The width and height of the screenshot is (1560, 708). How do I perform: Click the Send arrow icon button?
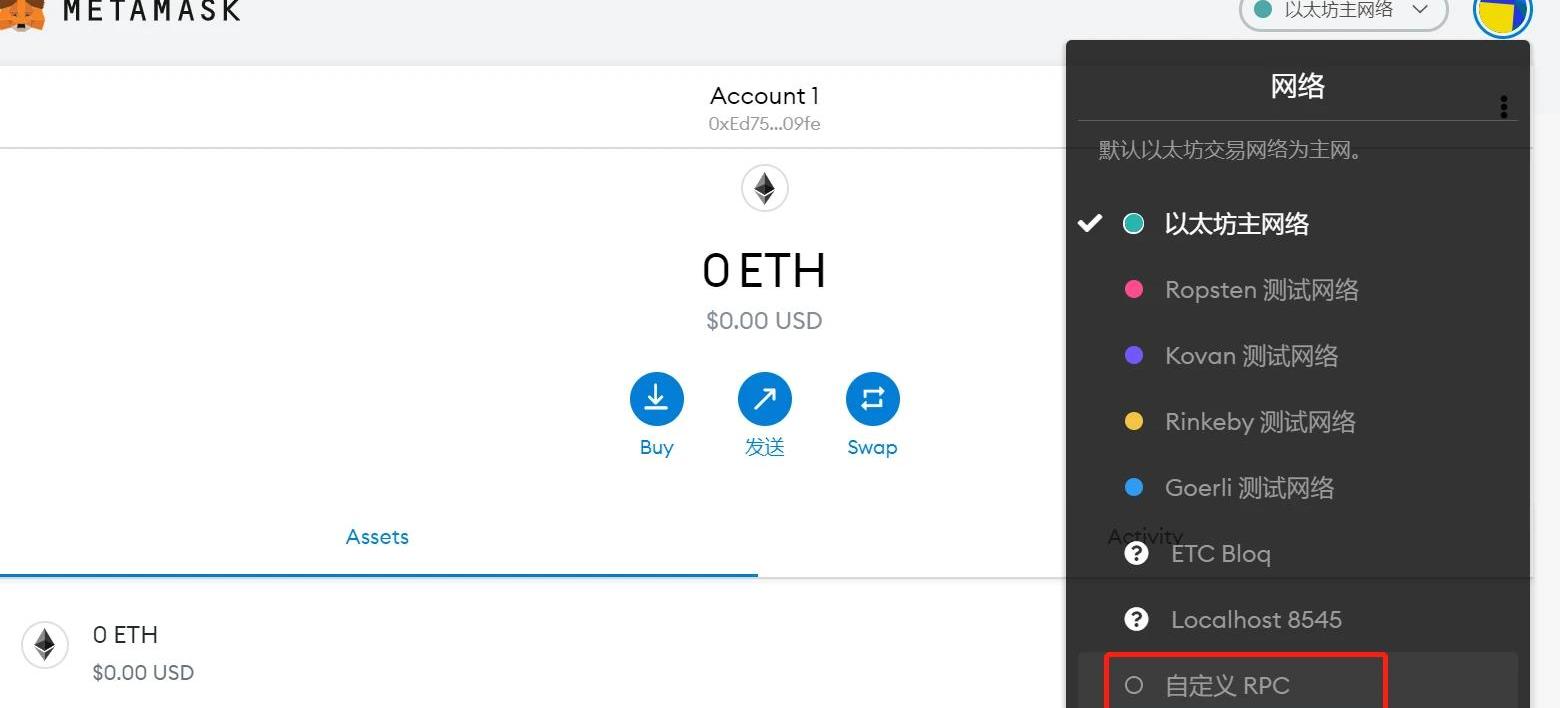(765, 399)
